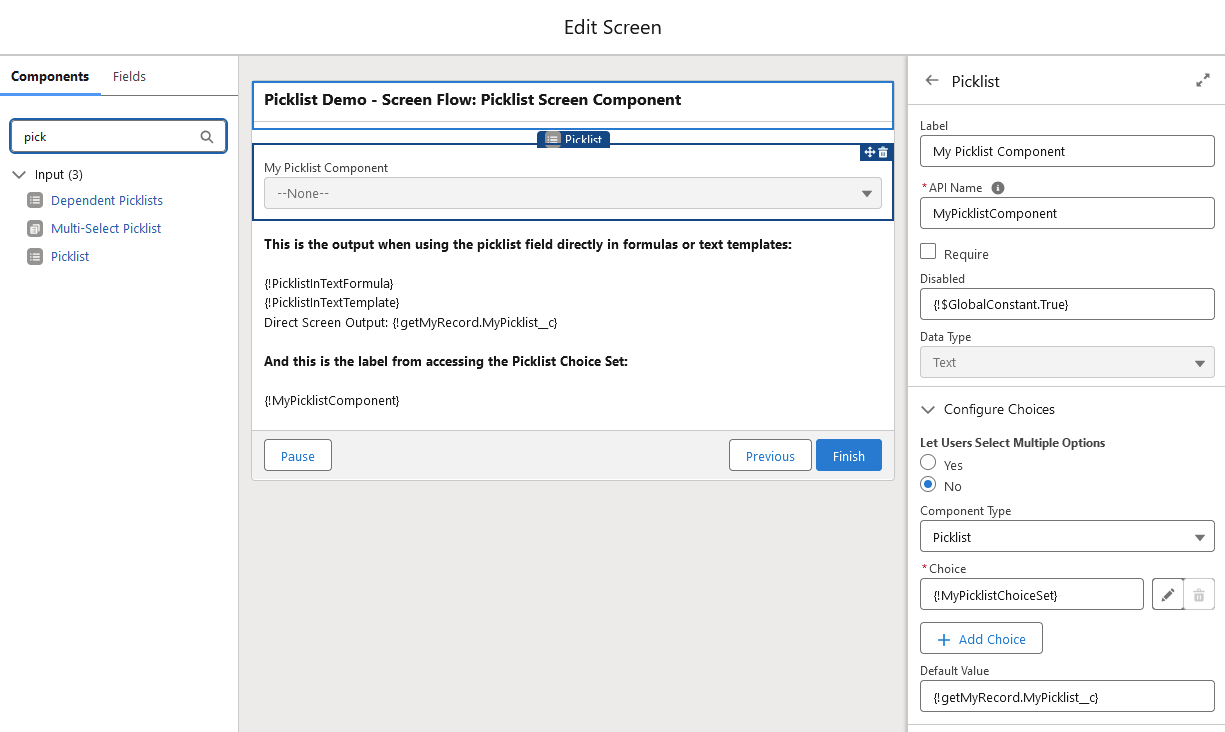
Task: Select the Yes radio option
Action: [928, 463]
